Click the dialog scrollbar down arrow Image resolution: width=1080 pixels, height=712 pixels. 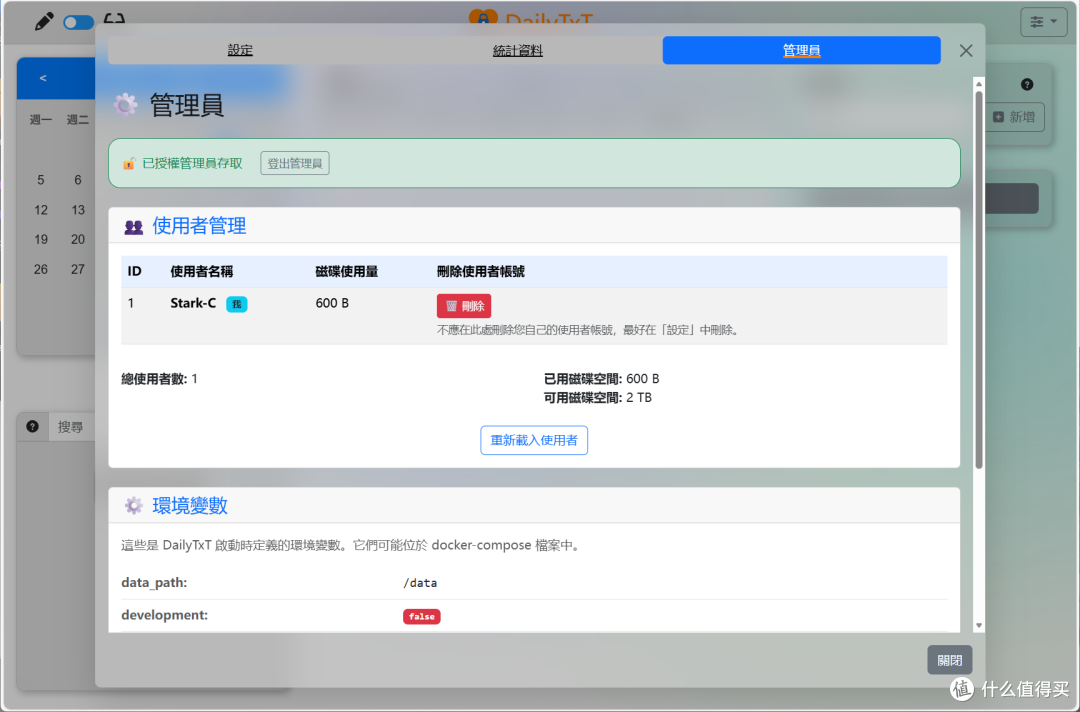click(x=979, y=625)
